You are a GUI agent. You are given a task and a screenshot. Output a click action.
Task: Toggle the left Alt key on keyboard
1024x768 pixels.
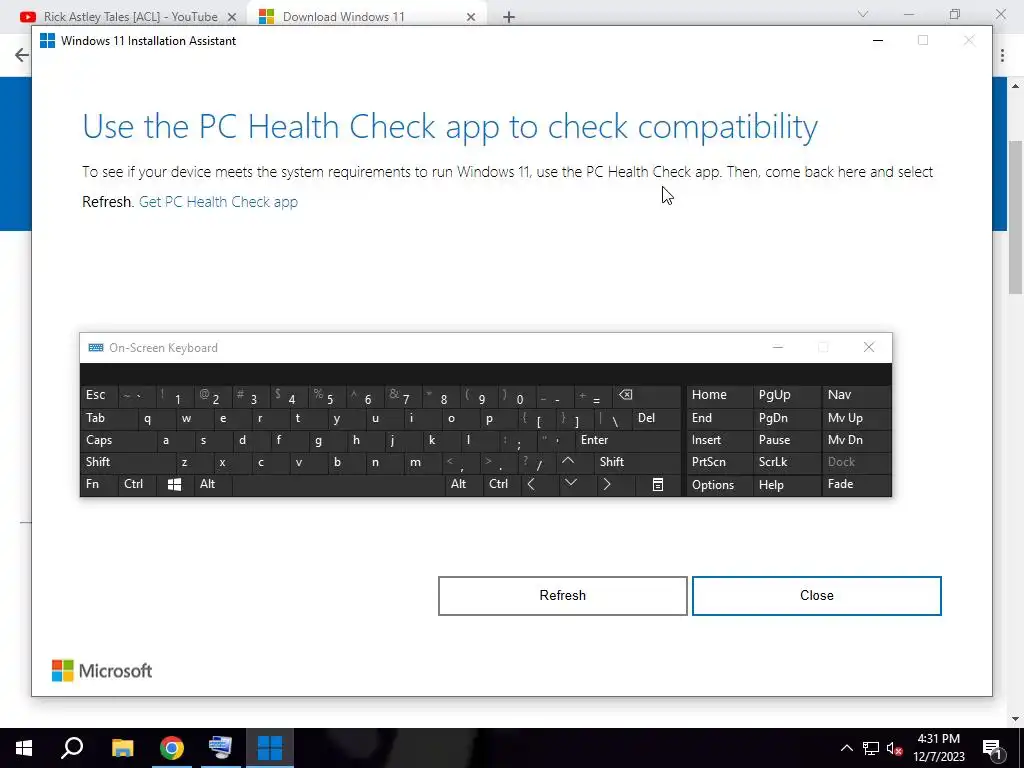pyautogui.click(x=212, y=485)
